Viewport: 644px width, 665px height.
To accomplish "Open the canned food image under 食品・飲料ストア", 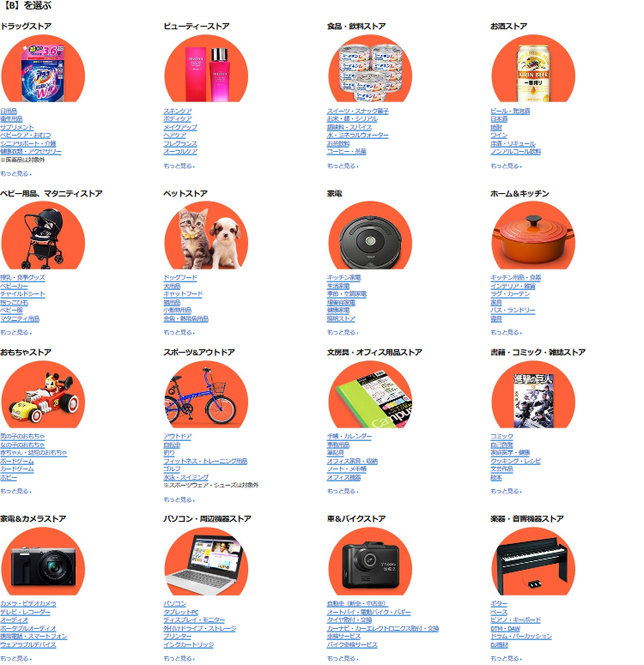I will point(370,68).
